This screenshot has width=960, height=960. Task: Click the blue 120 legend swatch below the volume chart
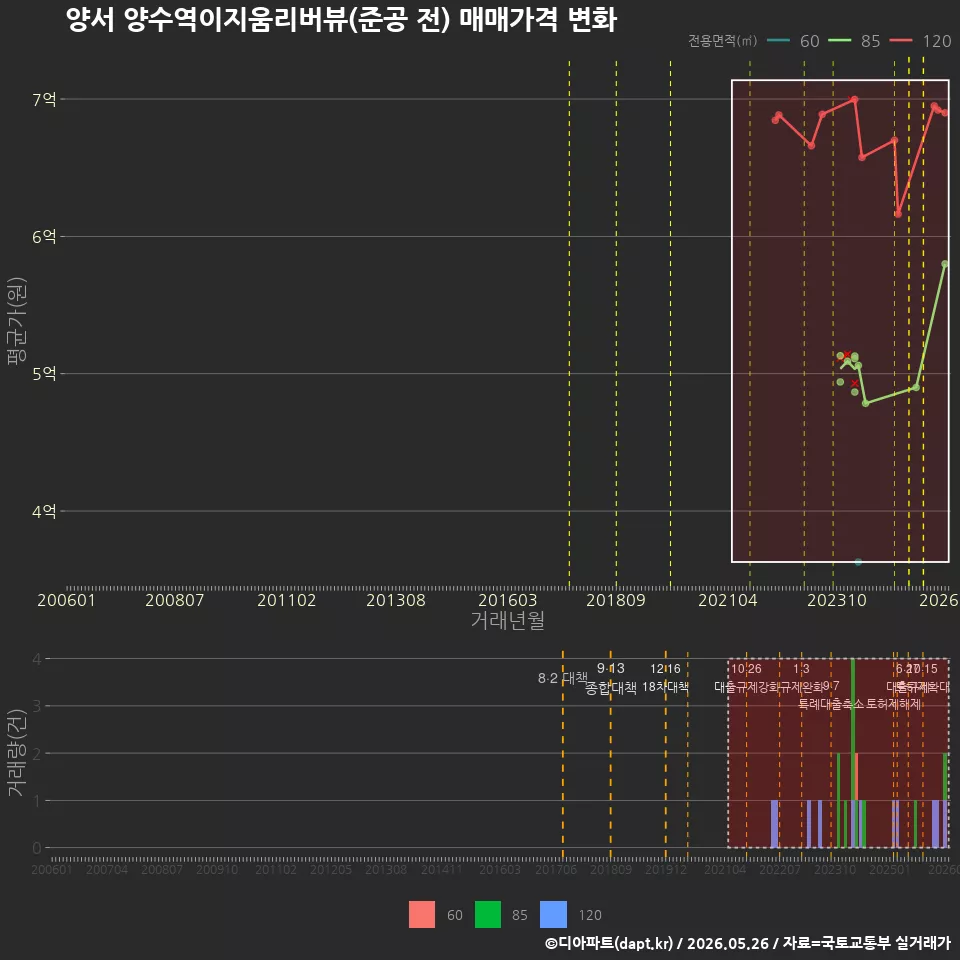pos(553,914)
